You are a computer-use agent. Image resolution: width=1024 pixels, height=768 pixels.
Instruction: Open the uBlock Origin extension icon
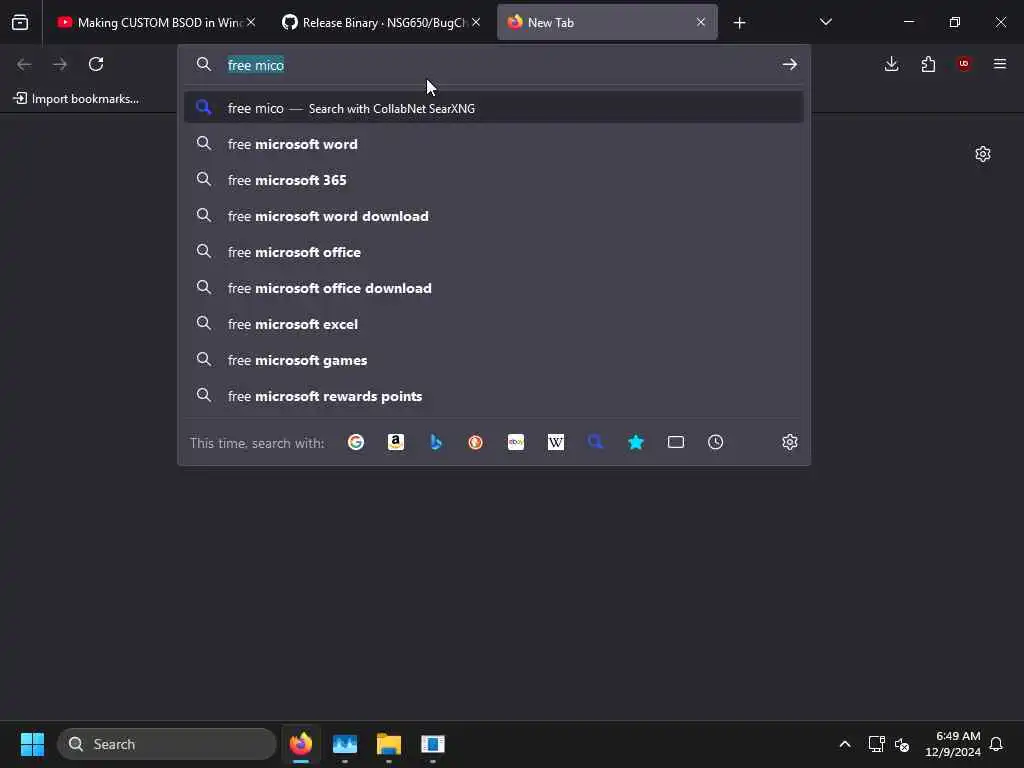point(964,64)
